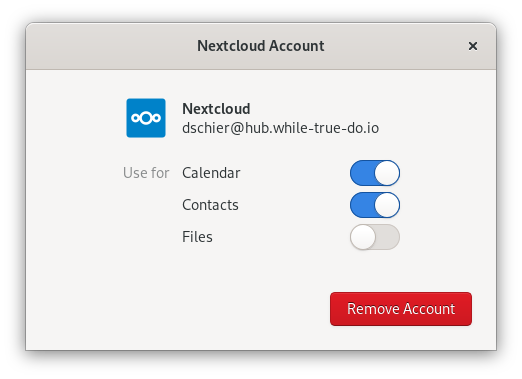This screenshot has height=379, width=522.
Task: Click the Nextcloud Account title text
Action: tap(261, 46)
